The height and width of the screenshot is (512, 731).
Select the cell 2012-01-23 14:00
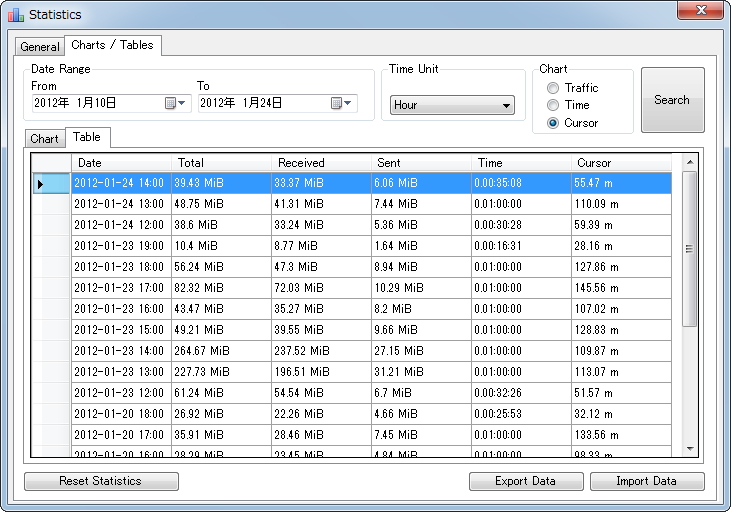click(121, 351)
